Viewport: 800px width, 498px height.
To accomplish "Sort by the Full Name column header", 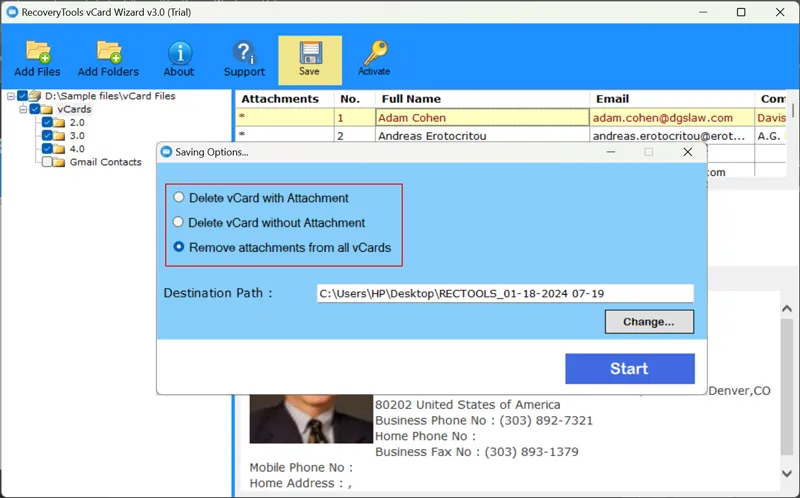I will tap(482, 99).
